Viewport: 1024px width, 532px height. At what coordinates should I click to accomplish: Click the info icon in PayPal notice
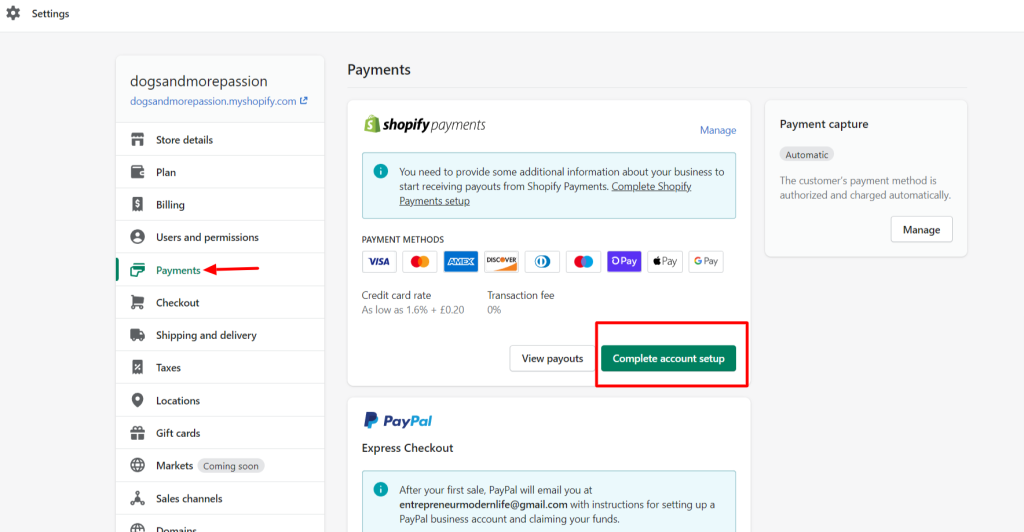point(381,489)
